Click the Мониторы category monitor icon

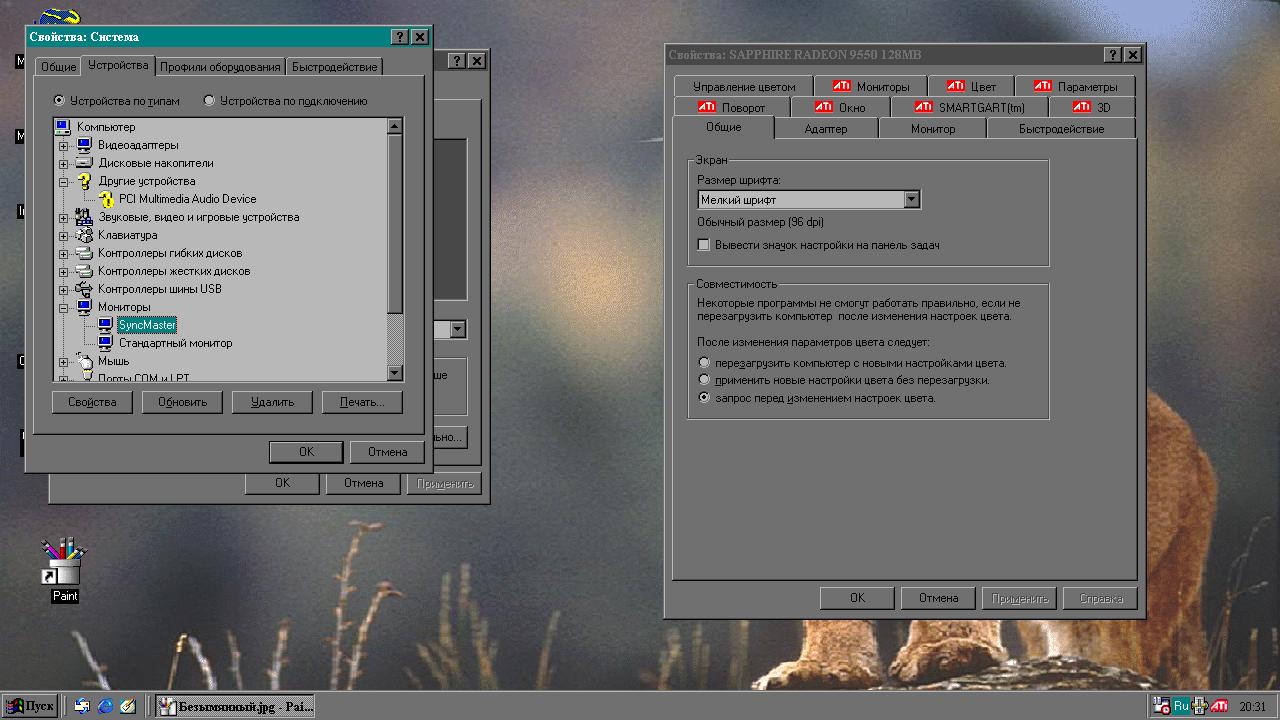(84, 307)
